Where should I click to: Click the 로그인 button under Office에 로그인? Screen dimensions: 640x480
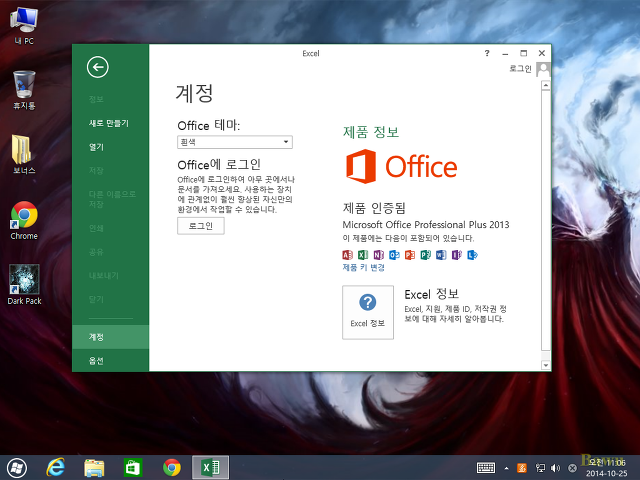pos(201,226)
